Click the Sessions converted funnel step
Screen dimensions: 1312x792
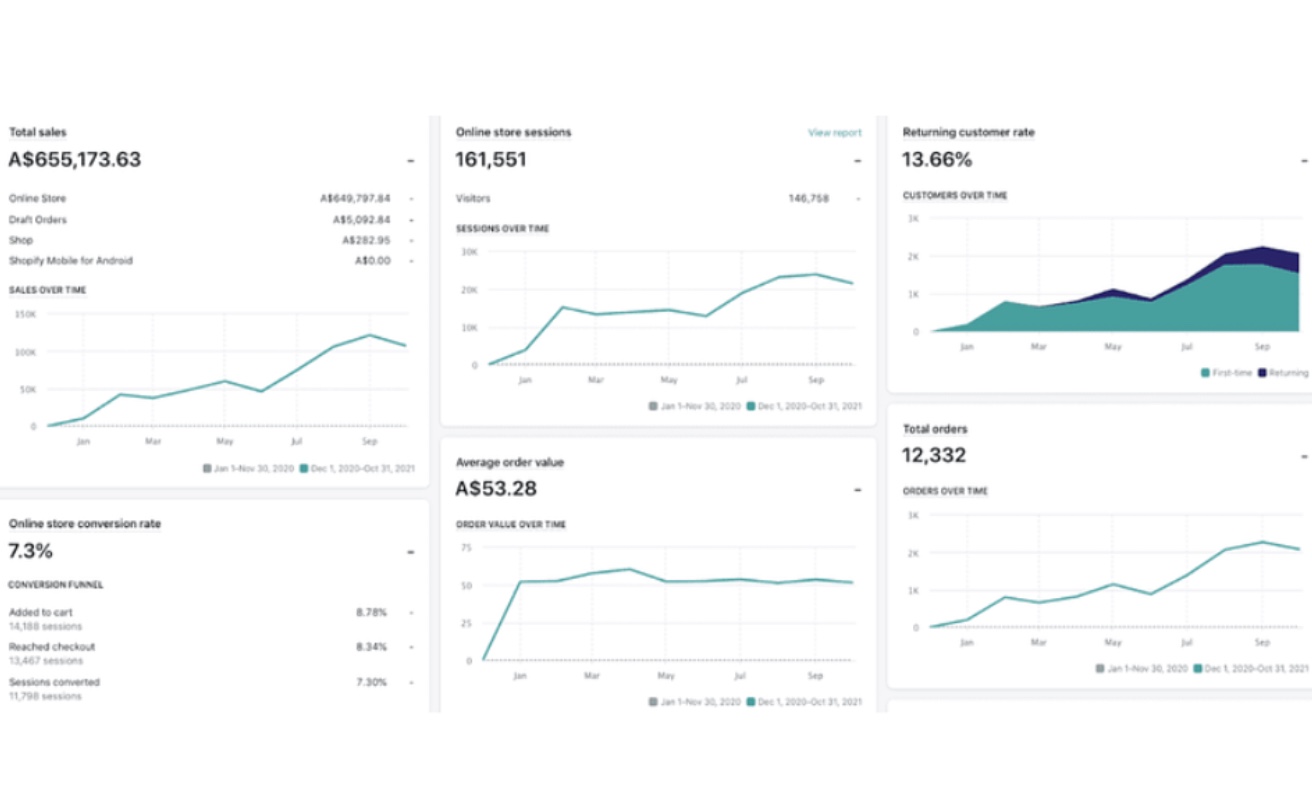pos(55,682)
